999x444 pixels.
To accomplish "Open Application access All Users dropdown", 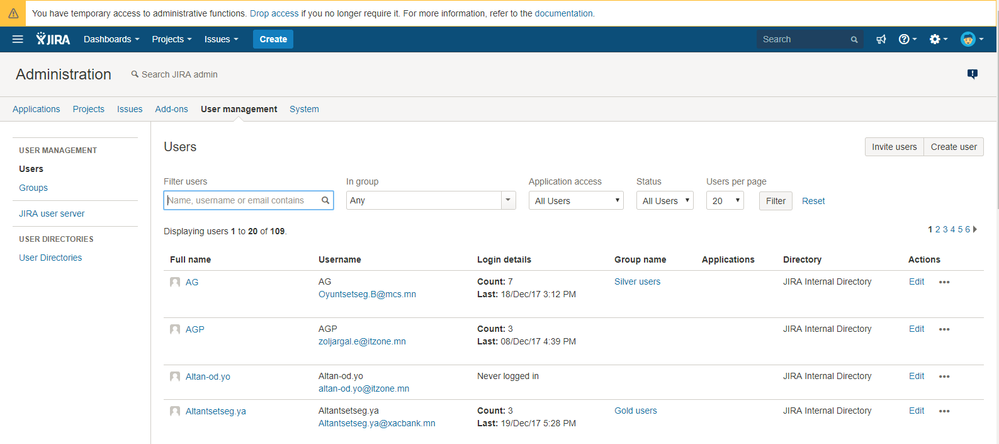I will [576, 201].
